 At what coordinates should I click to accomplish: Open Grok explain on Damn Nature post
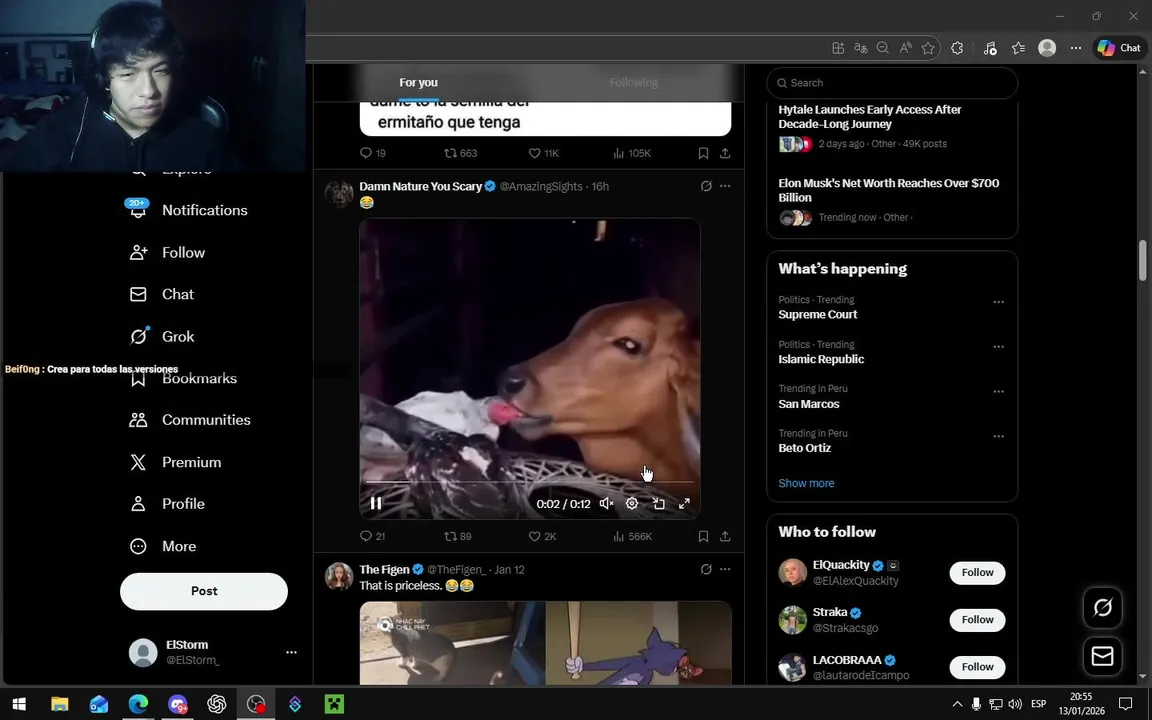[x=706, y=186]
